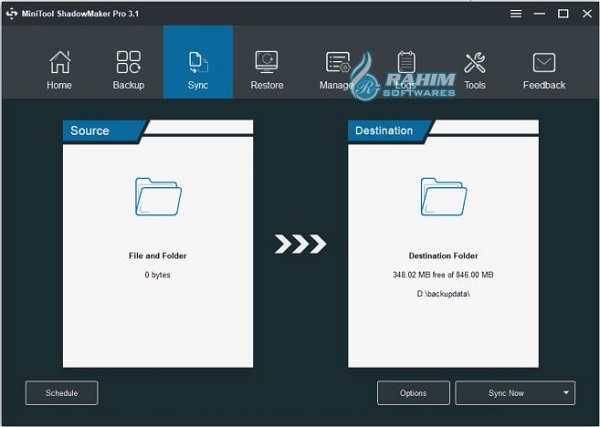Click the '0 bytes' size text
This screenshot has height=427, width=600.
click(158, 275)
